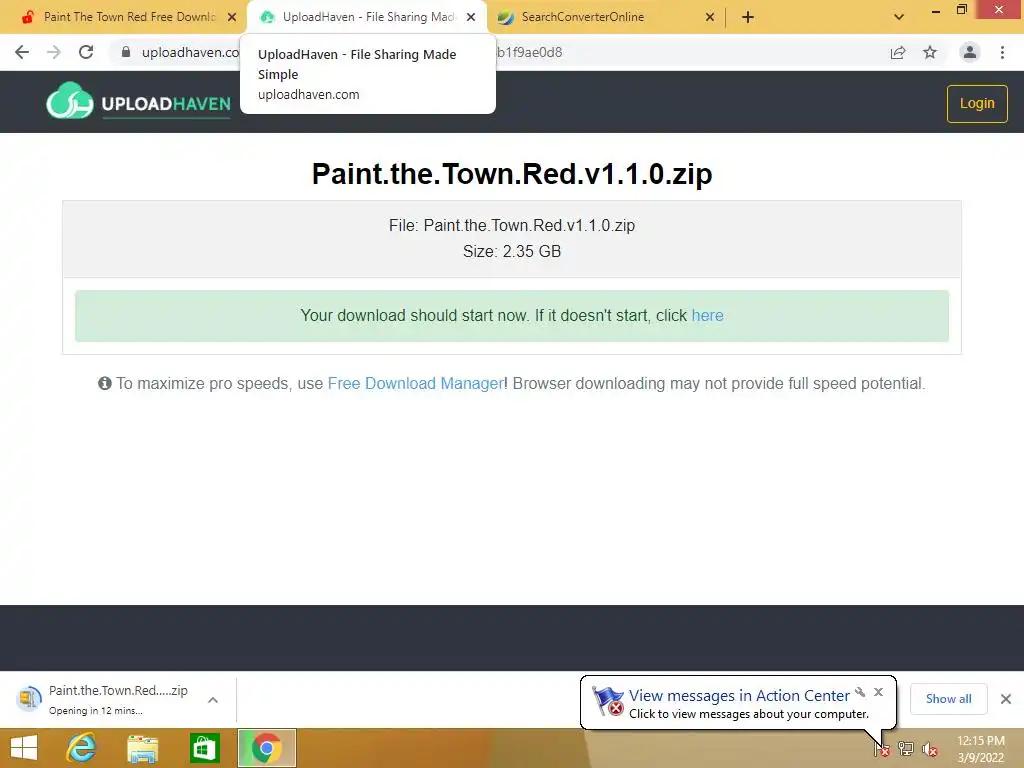Open Chrome's three-dot menu

tap(1002, 52)
